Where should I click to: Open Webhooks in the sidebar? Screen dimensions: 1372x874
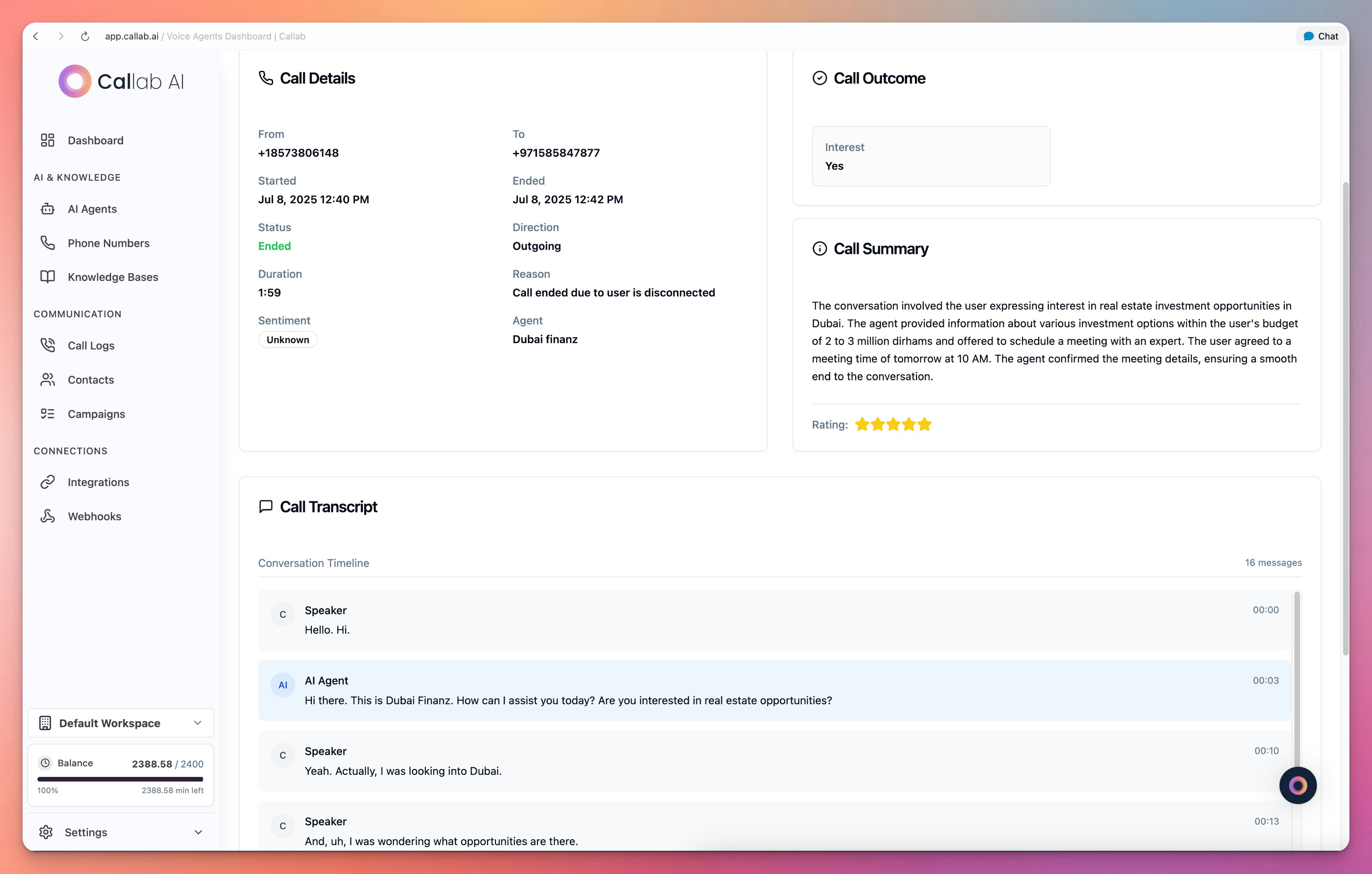click(121, 517)
